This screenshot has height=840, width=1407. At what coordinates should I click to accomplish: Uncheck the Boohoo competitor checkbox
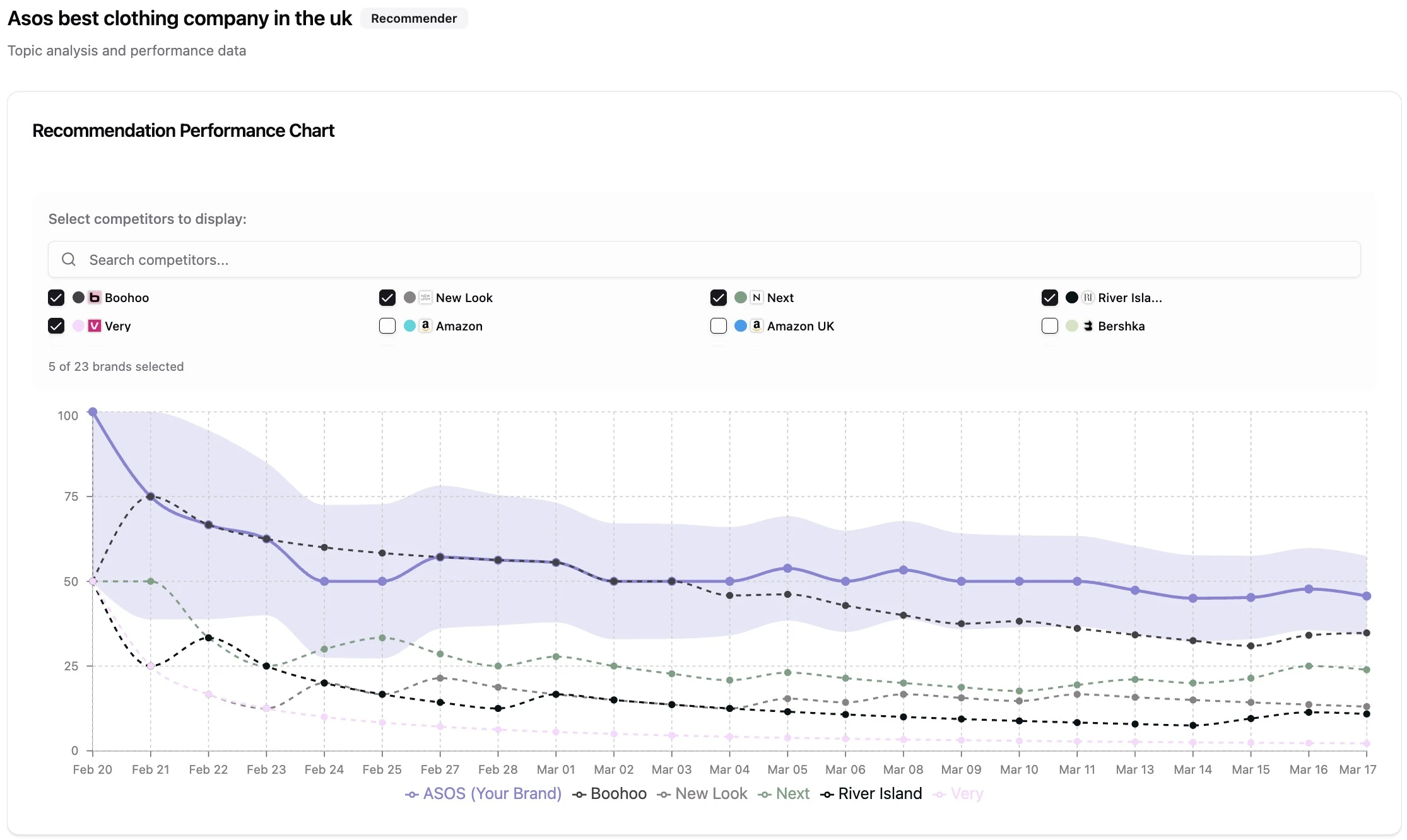coord(56,298)
